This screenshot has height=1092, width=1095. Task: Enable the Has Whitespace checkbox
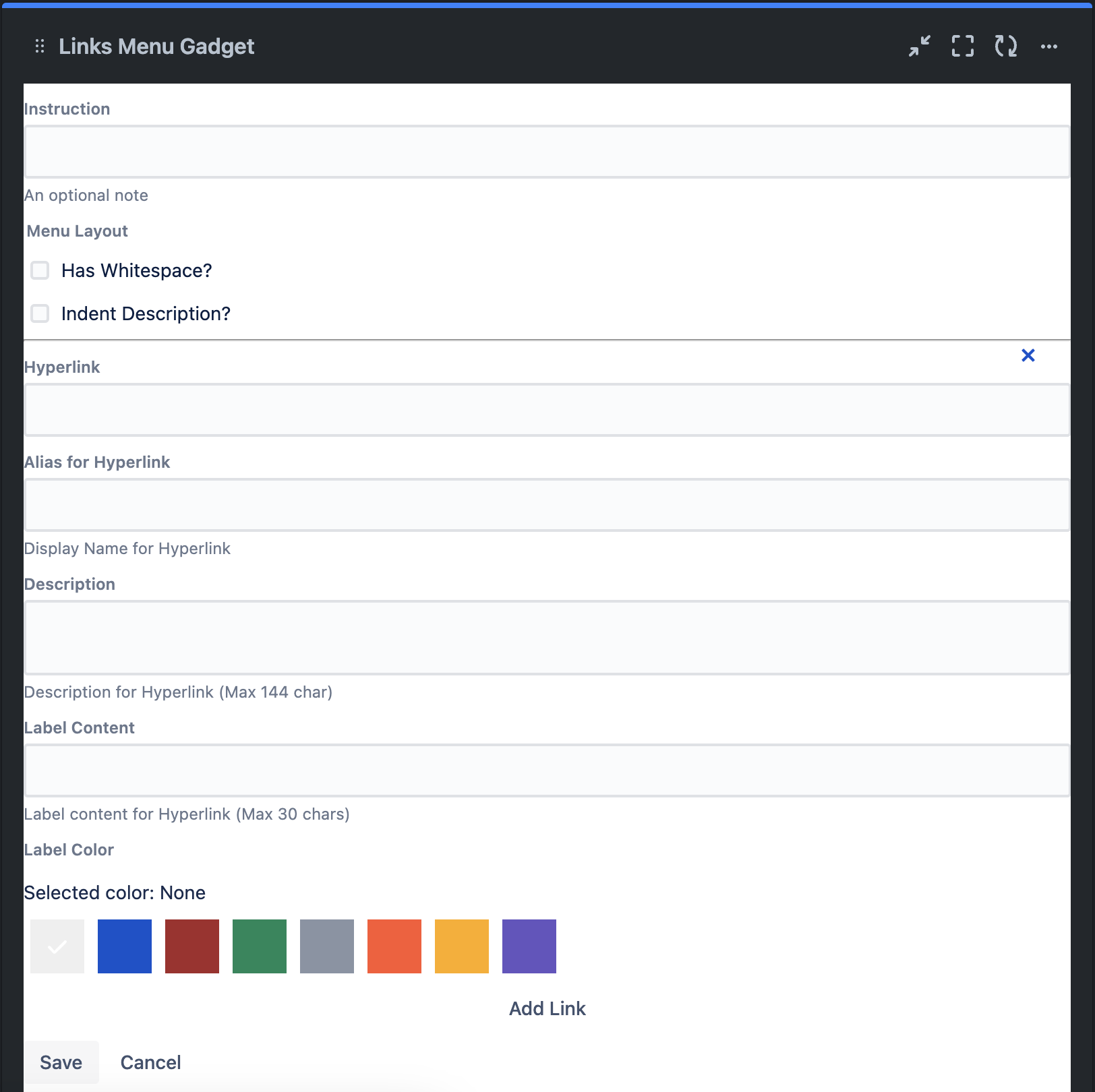40,270
